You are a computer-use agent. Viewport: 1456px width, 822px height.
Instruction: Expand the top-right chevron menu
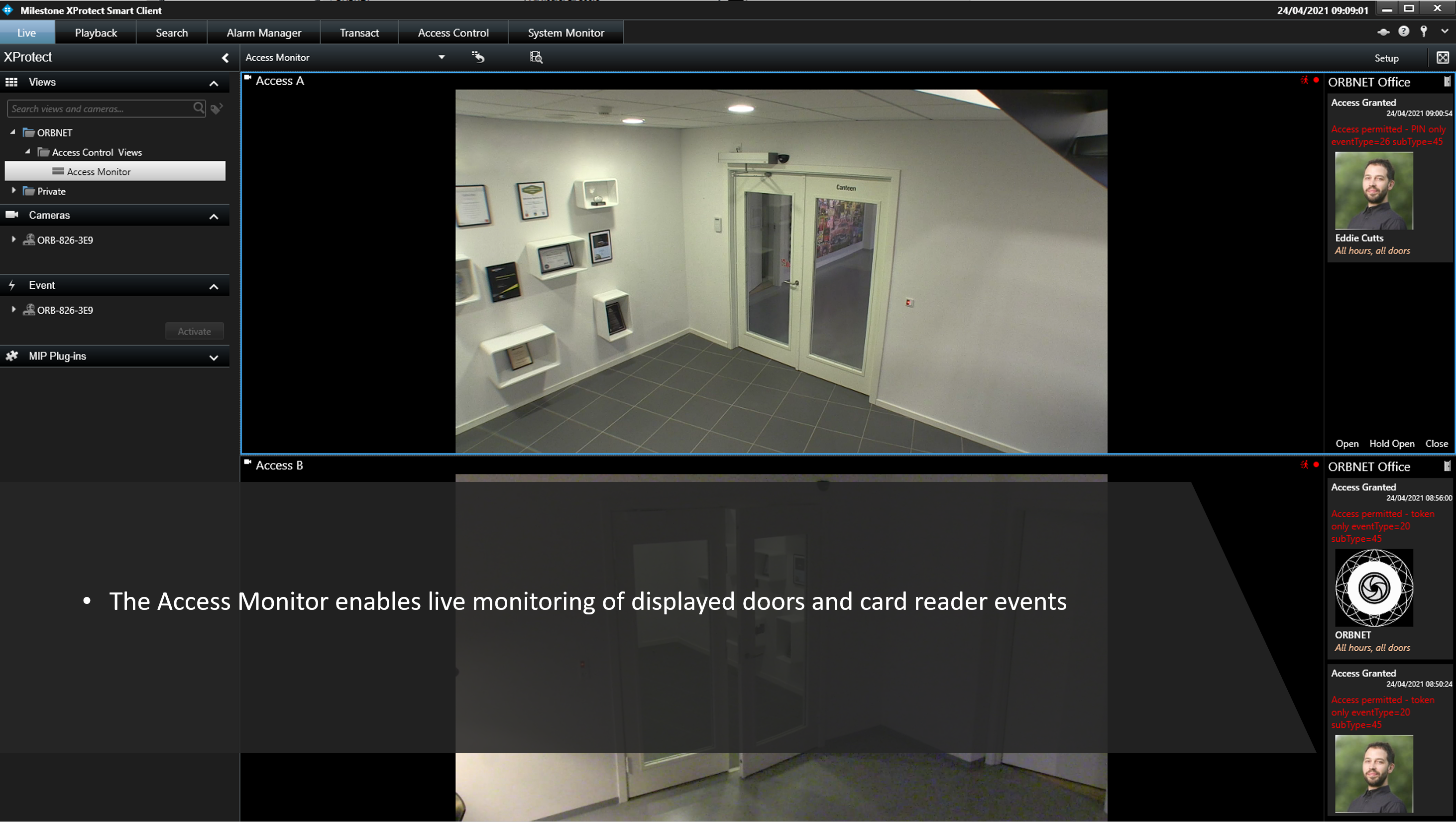pos(1445,32)
